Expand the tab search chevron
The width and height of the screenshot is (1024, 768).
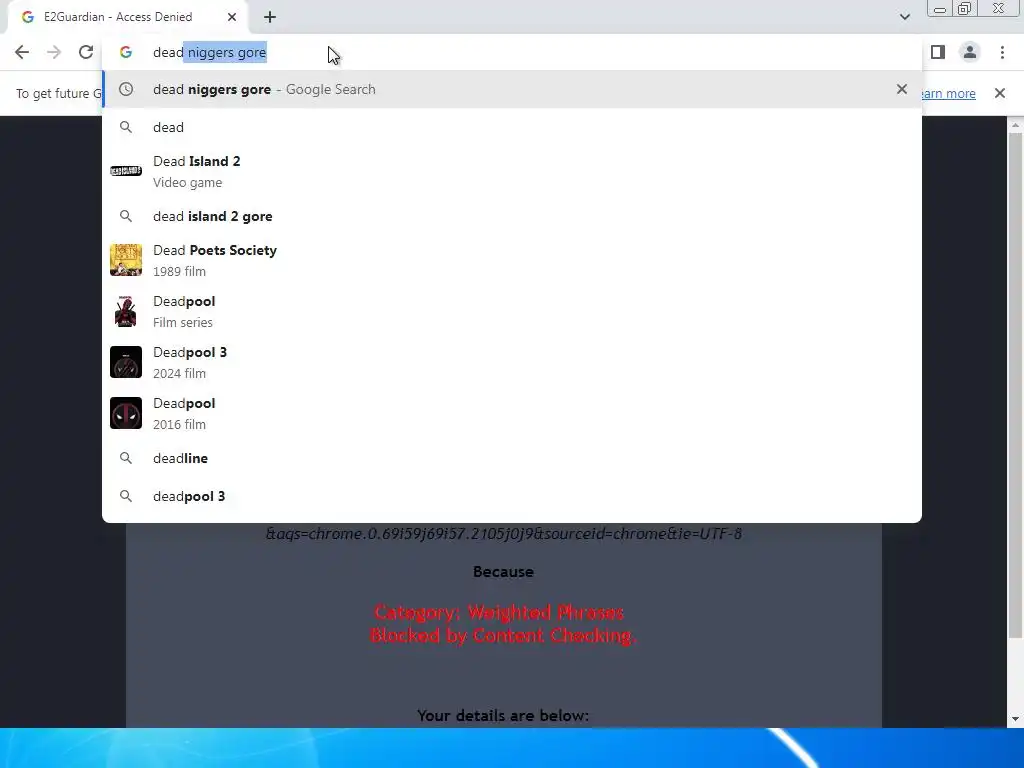(904, 17)
